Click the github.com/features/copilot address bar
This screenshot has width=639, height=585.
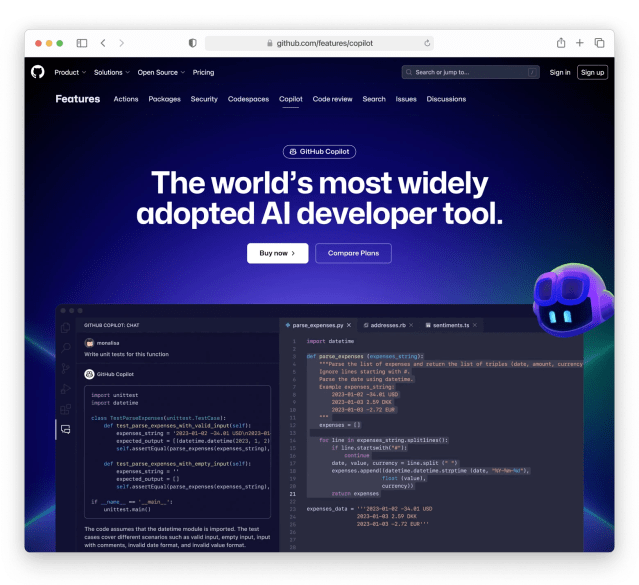tap(319, 43)
